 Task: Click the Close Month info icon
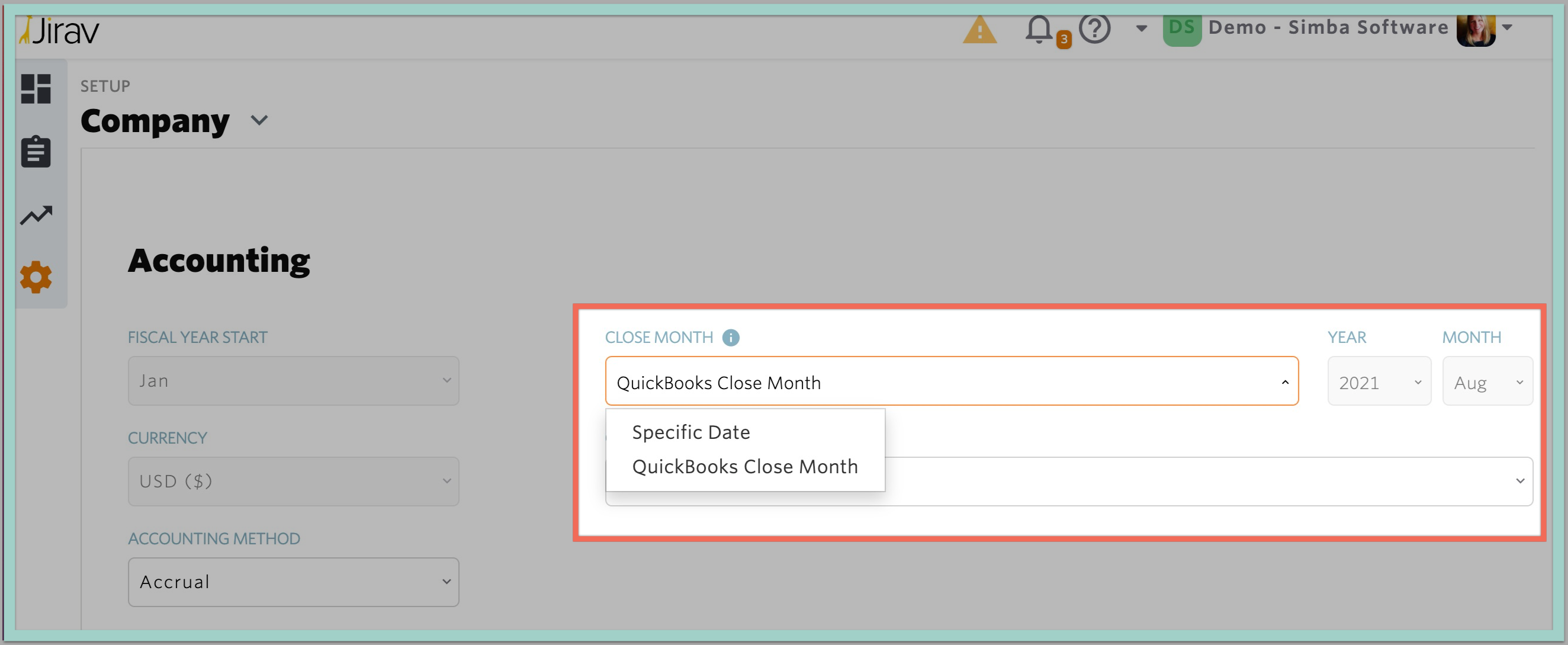coord(731,338)
